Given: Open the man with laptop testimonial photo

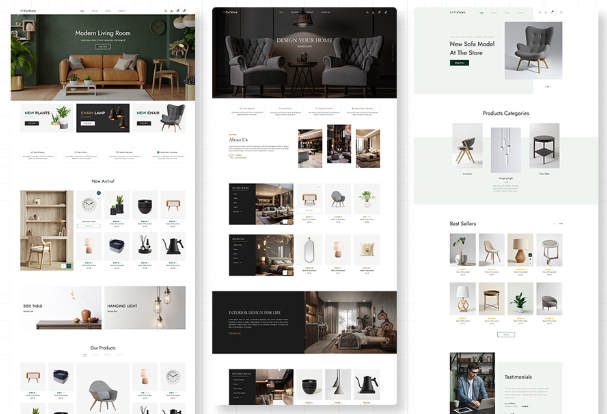Looking at the screenshot, I should (472, 383).
